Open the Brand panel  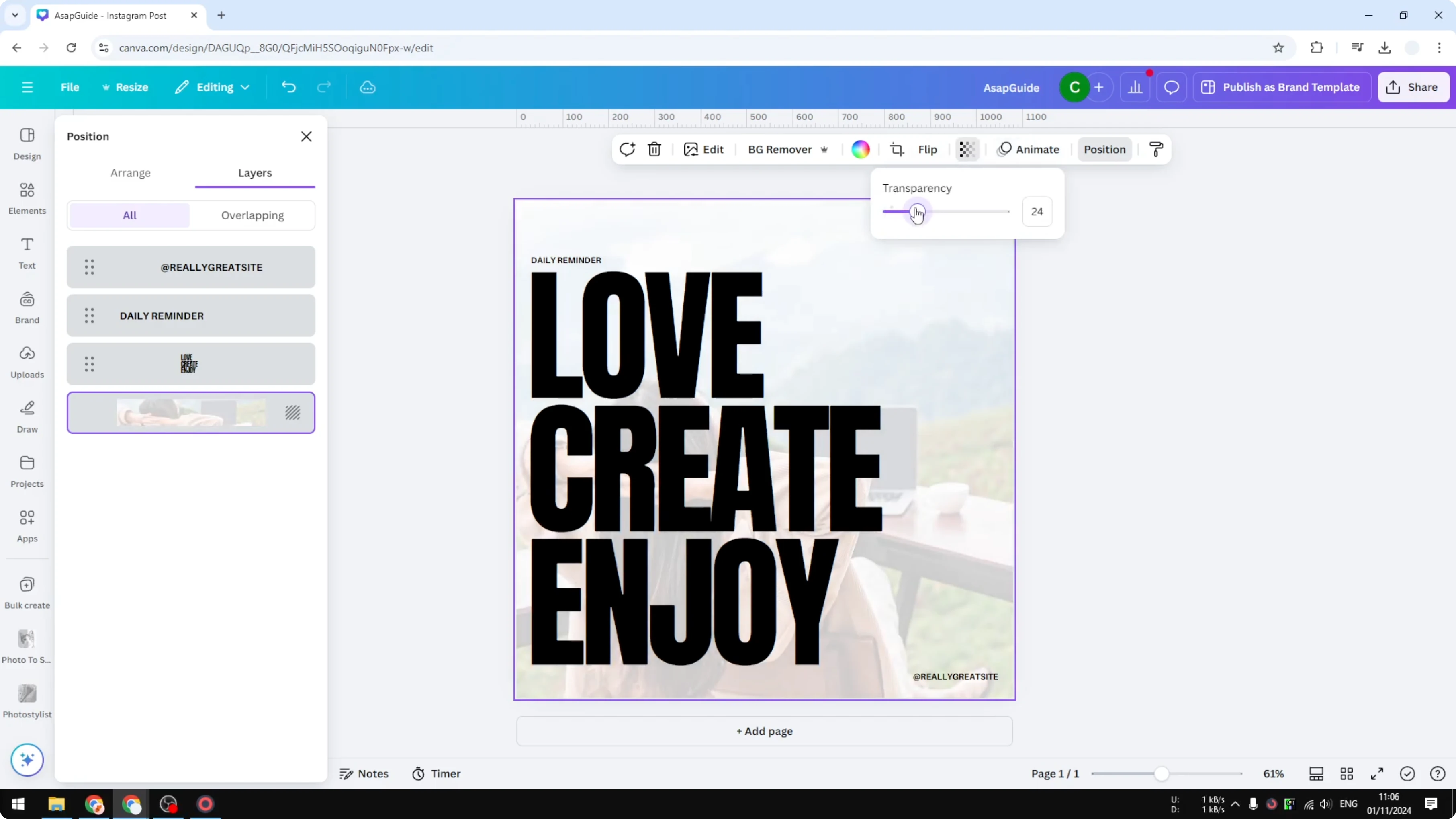click(x=27, y=306)
